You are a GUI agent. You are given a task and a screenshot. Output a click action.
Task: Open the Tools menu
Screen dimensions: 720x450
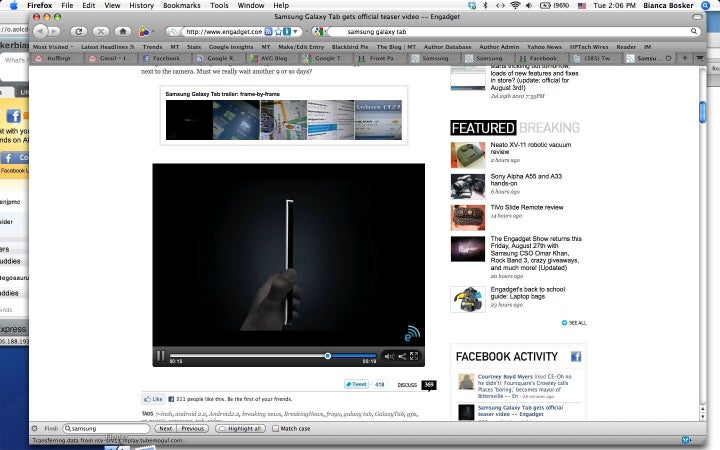pos(219,6)
